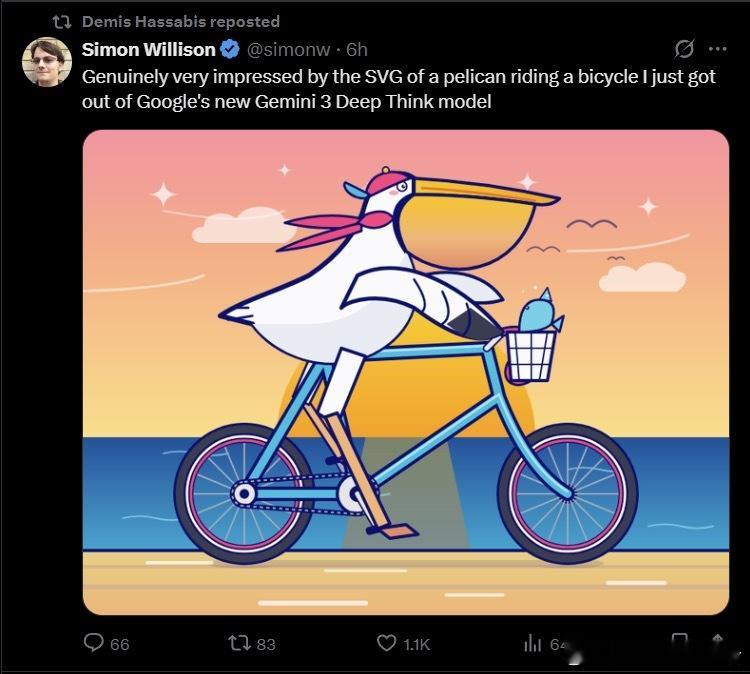Click the tweet text about Gemini 3 Deep Think
Screen dimensions: 750x674
point(398,89)
